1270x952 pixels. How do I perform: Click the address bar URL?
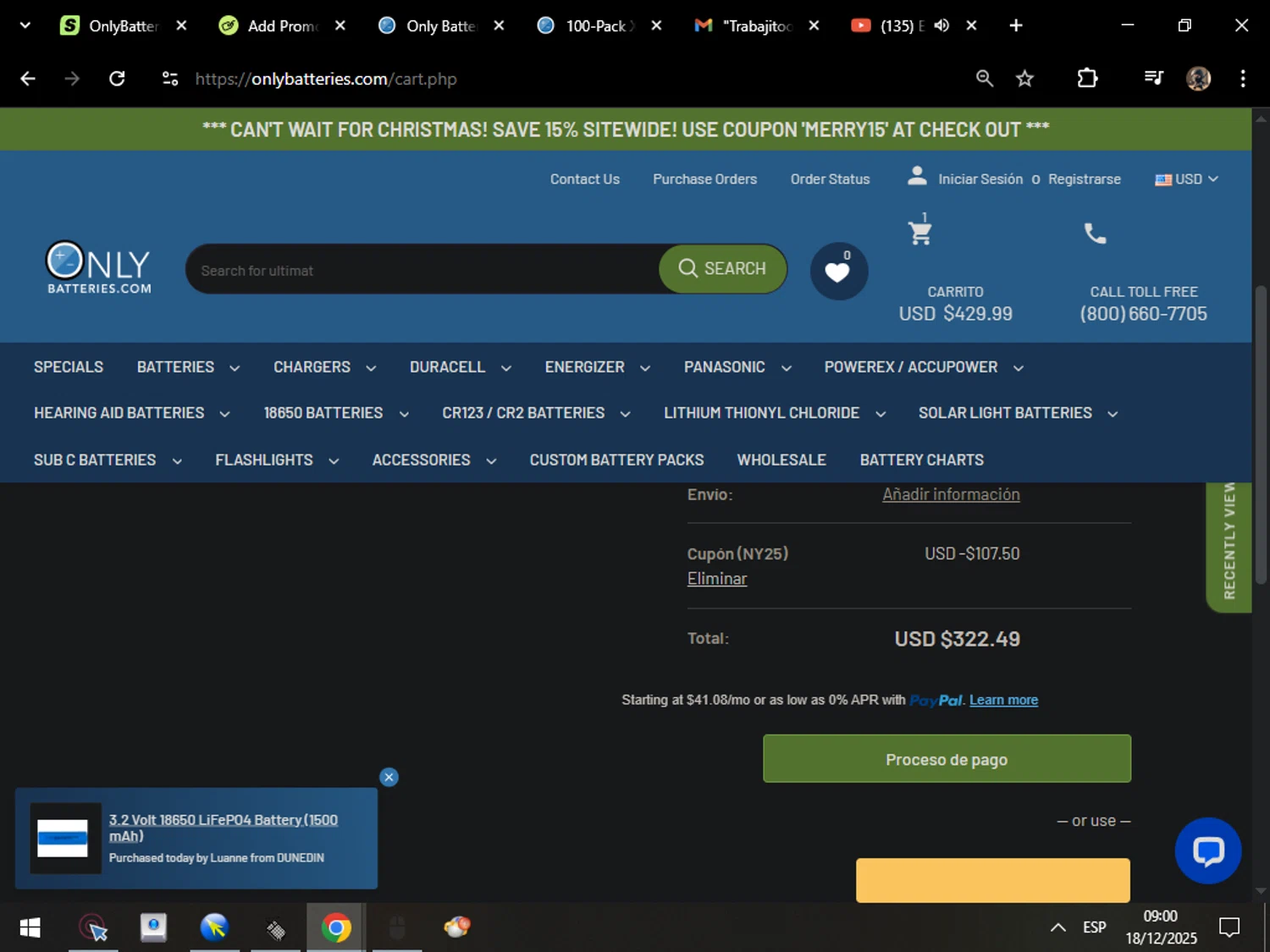[x=326, y=79]
